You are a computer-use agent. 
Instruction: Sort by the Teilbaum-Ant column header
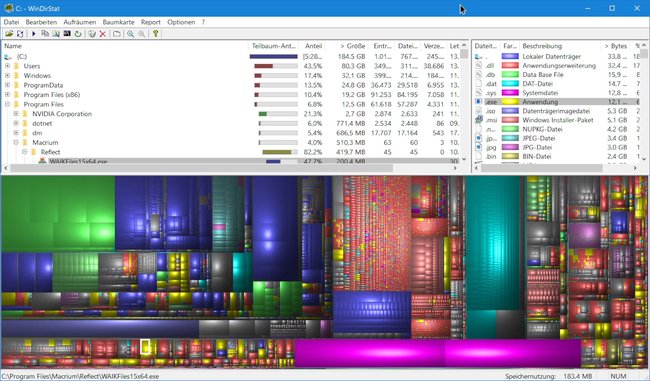coord(274,46)
